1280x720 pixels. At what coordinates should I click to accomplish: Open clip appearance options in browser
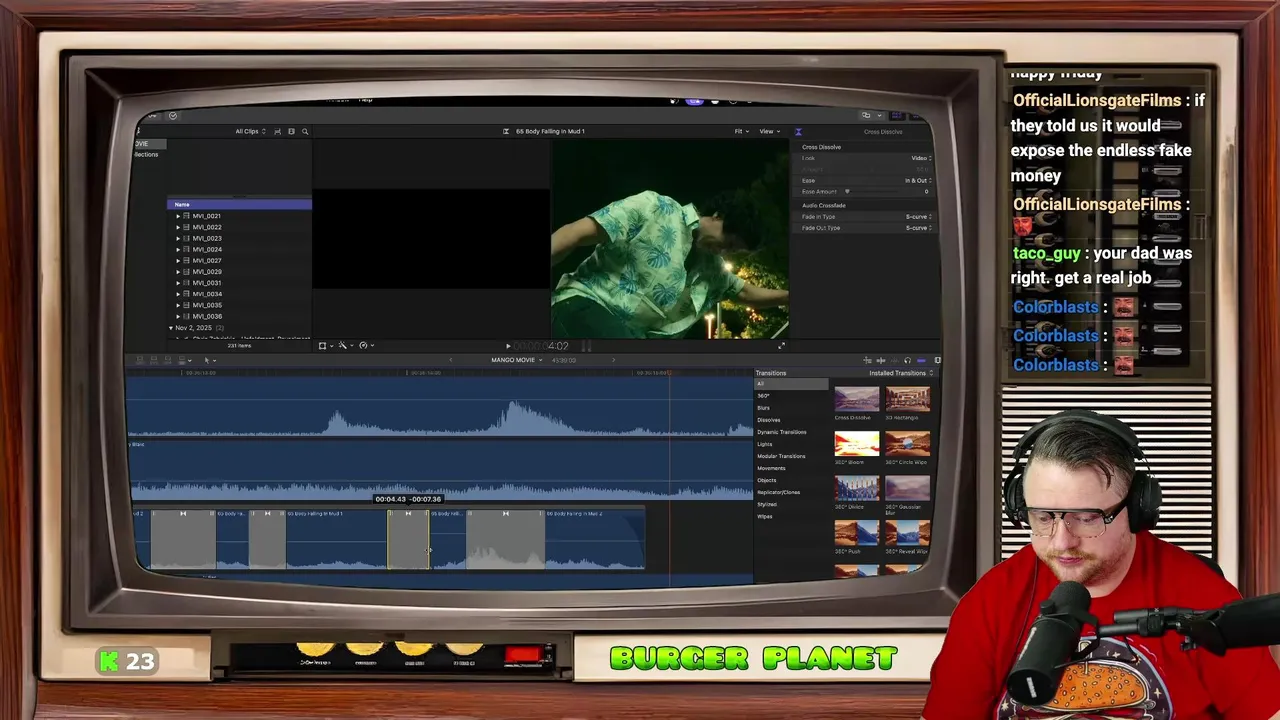[x=277, y=131]
